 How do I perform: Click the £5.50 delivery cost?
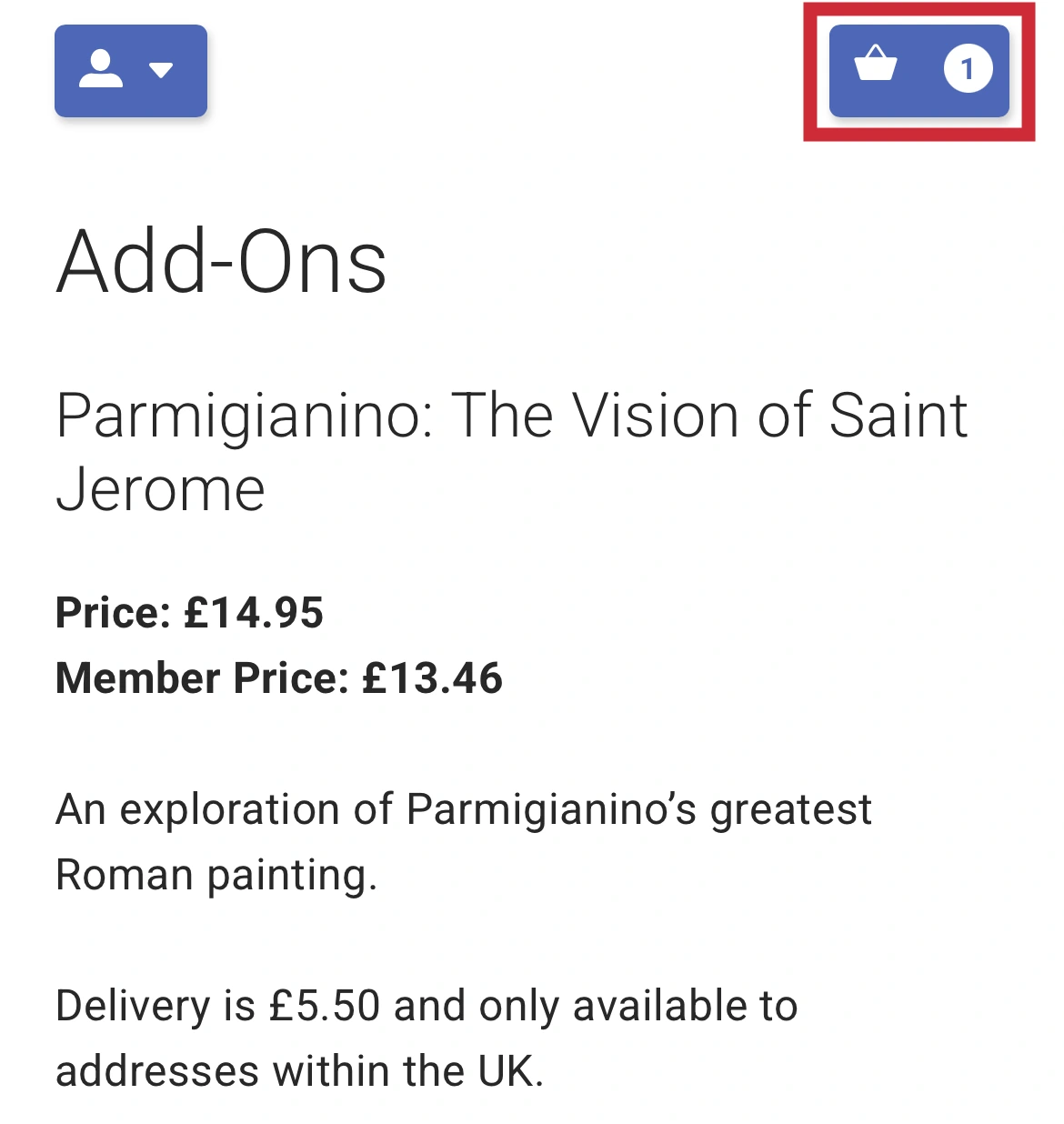(325, 1006)
